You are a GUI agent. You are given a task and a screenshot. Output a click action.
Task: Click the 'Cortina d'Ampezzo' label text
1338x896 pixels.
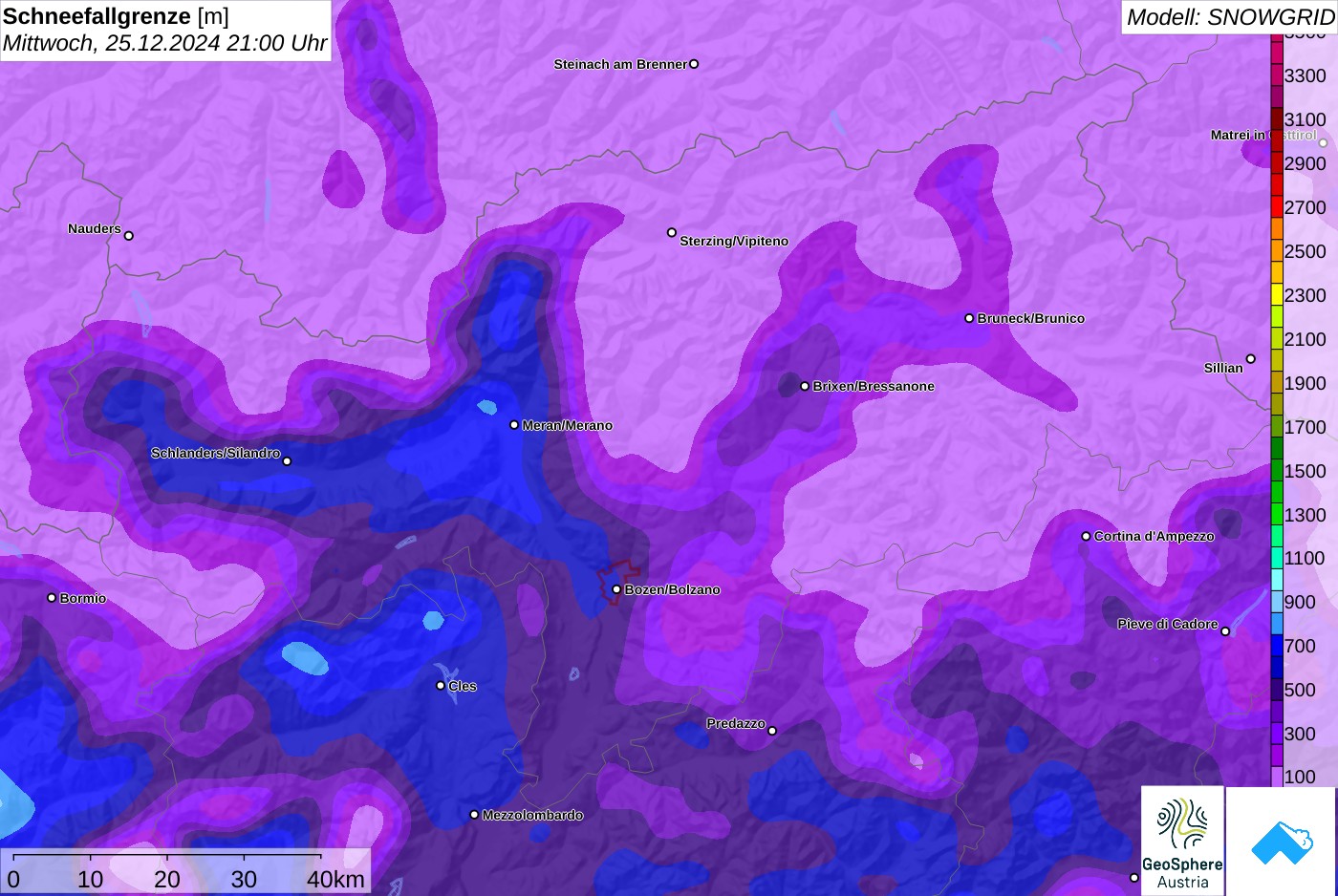[x=1155, y=536]
